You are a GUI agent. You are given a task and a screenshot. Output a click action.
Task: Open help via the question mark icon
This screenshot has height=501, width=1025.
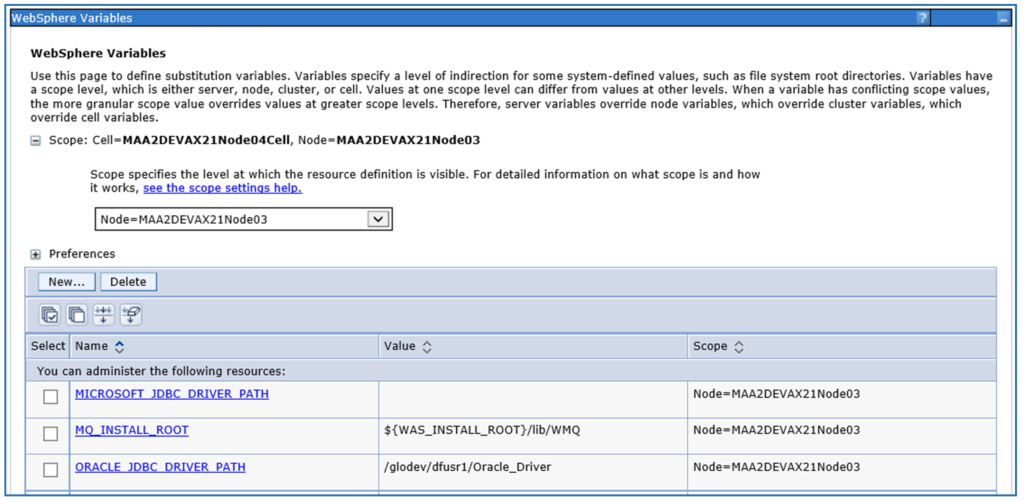coord(922,18)
